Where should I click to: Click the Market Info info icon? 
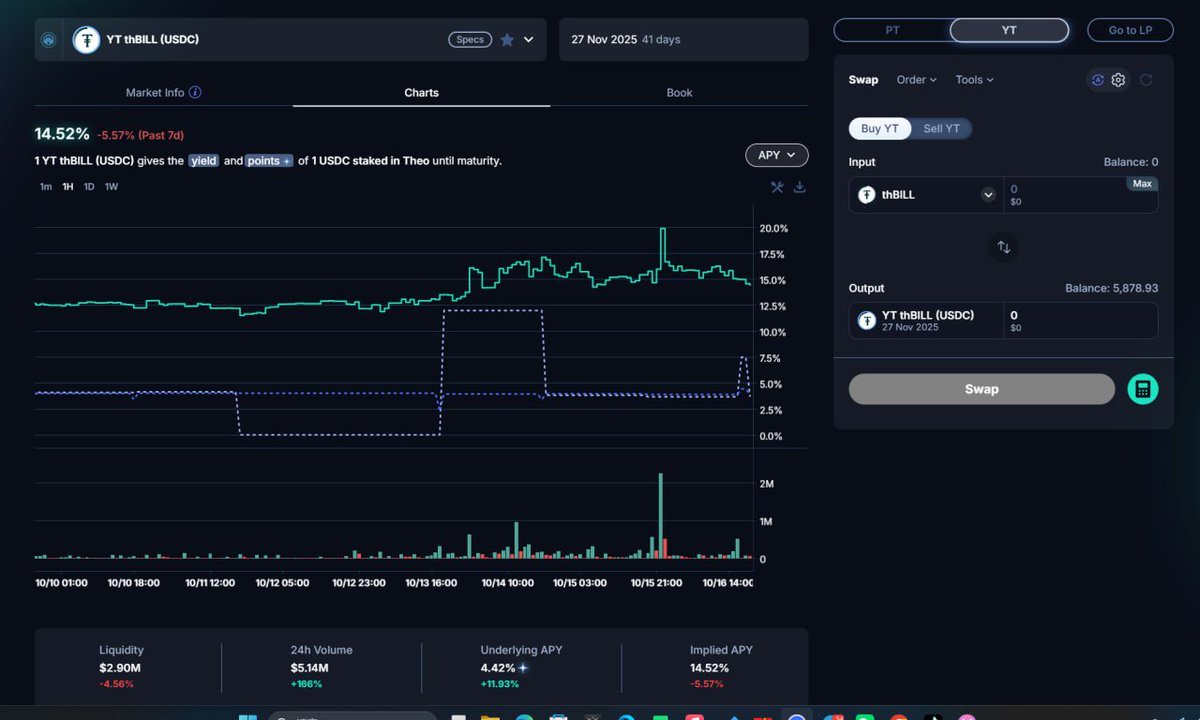pos(195,93)
